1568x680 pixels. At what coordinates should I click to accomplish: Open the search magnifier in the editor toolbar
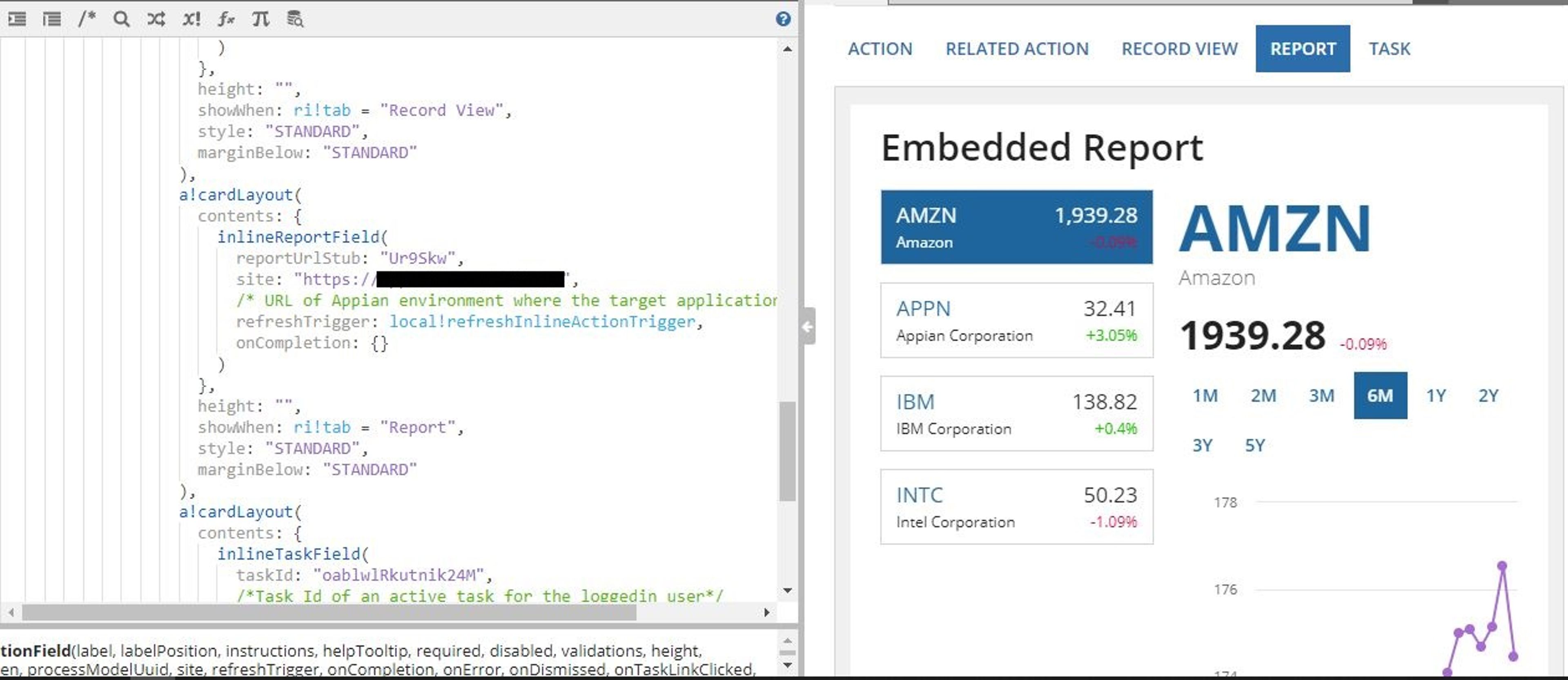tap(121, 20)
